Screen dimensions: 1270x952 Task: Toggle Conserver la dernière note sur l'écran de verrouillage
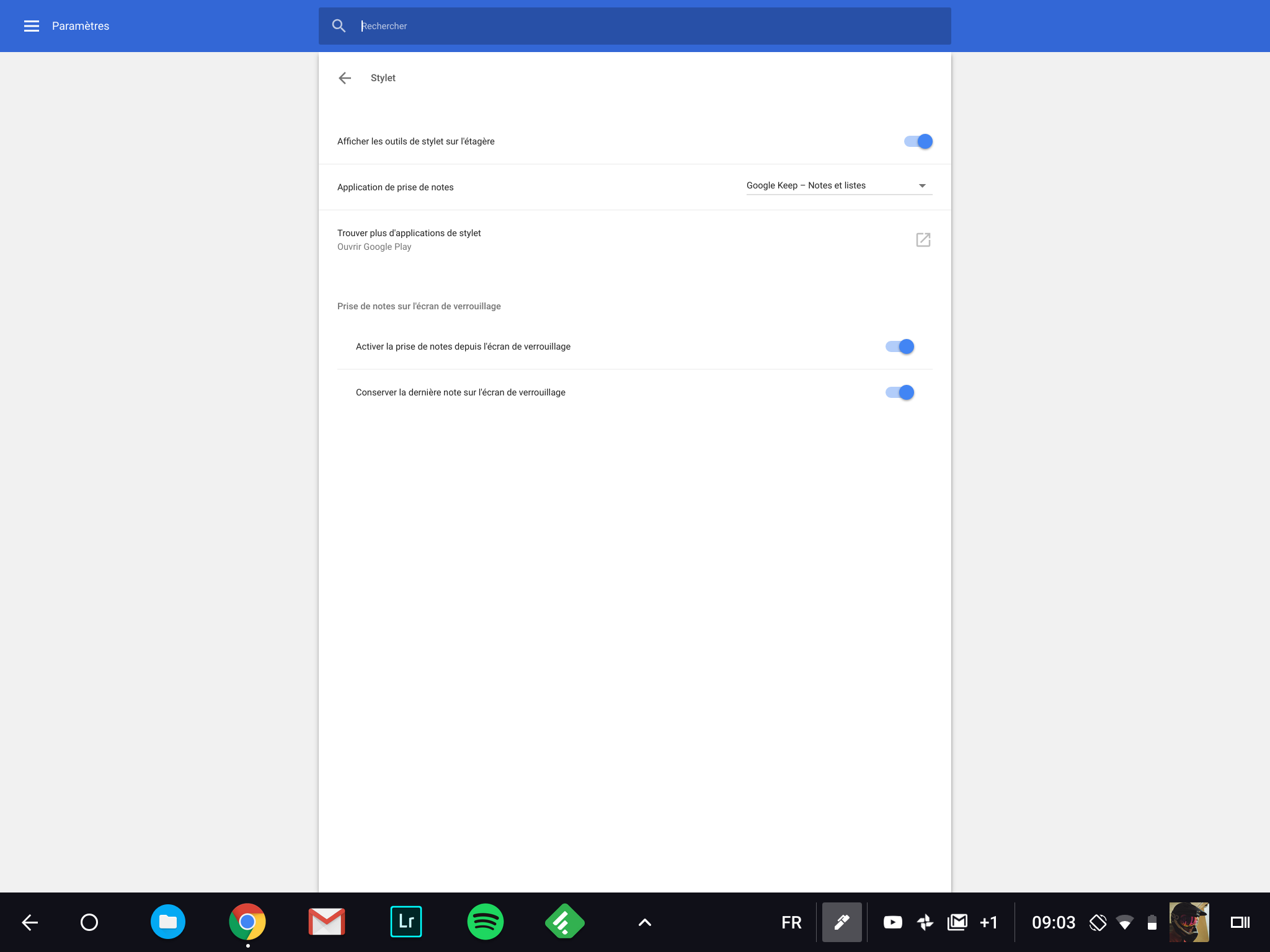pyautogui.click(x=899, y=392)
